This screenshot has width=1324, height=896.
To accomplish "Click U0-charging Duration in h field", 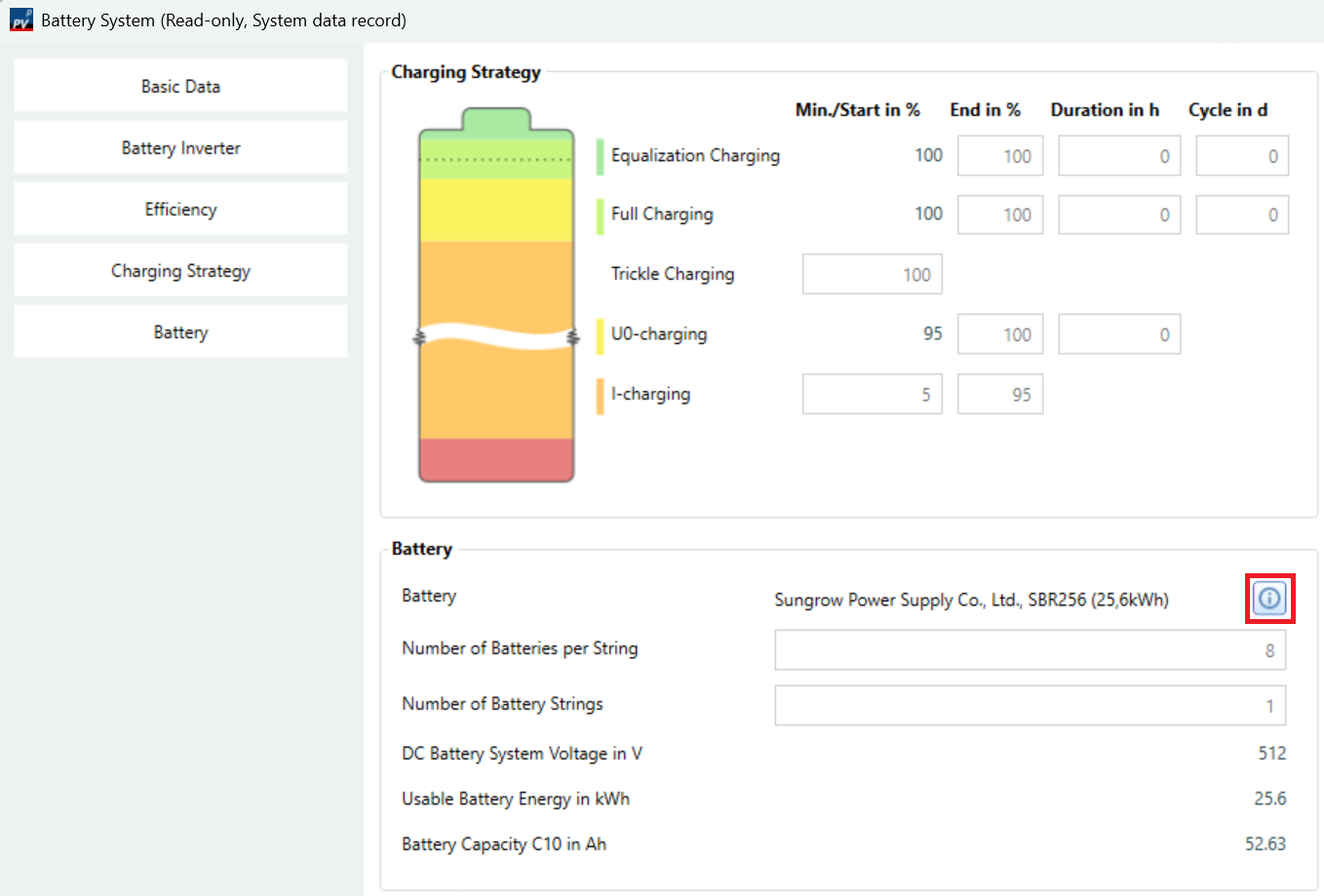I will pos(1118,334).
